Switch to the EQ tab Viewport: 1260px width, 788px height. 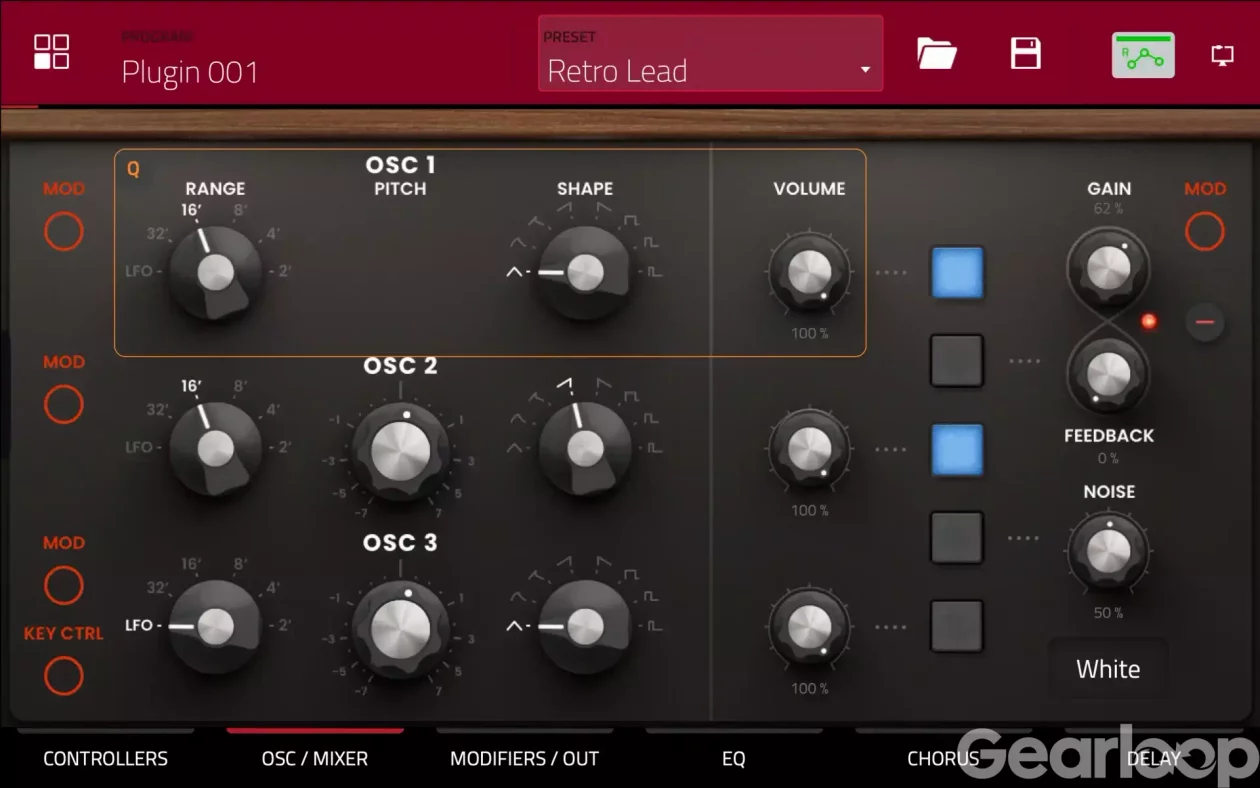coord(733,758)
